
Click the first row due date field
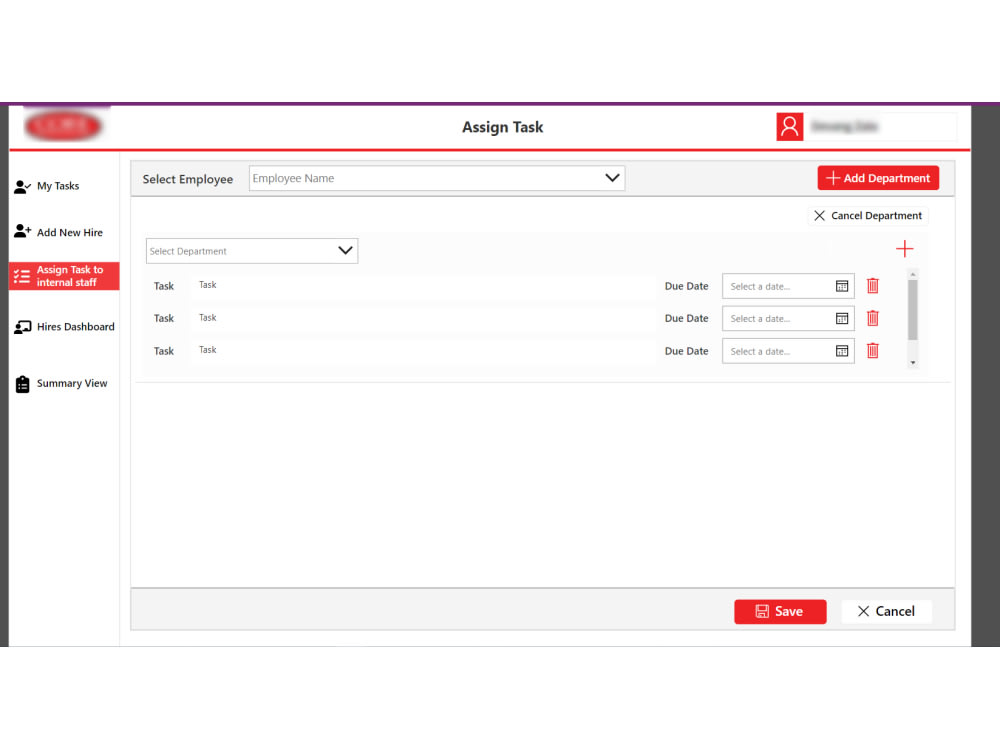(x=788, y=286)
